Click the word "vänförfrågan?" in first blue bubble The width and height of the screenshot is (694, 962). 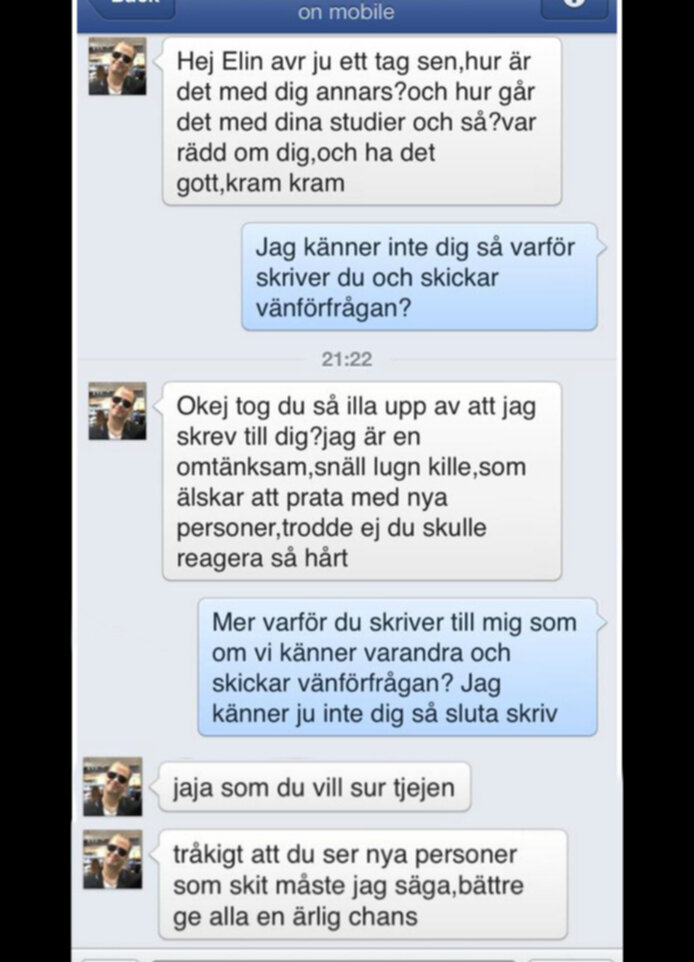[333, 308]
